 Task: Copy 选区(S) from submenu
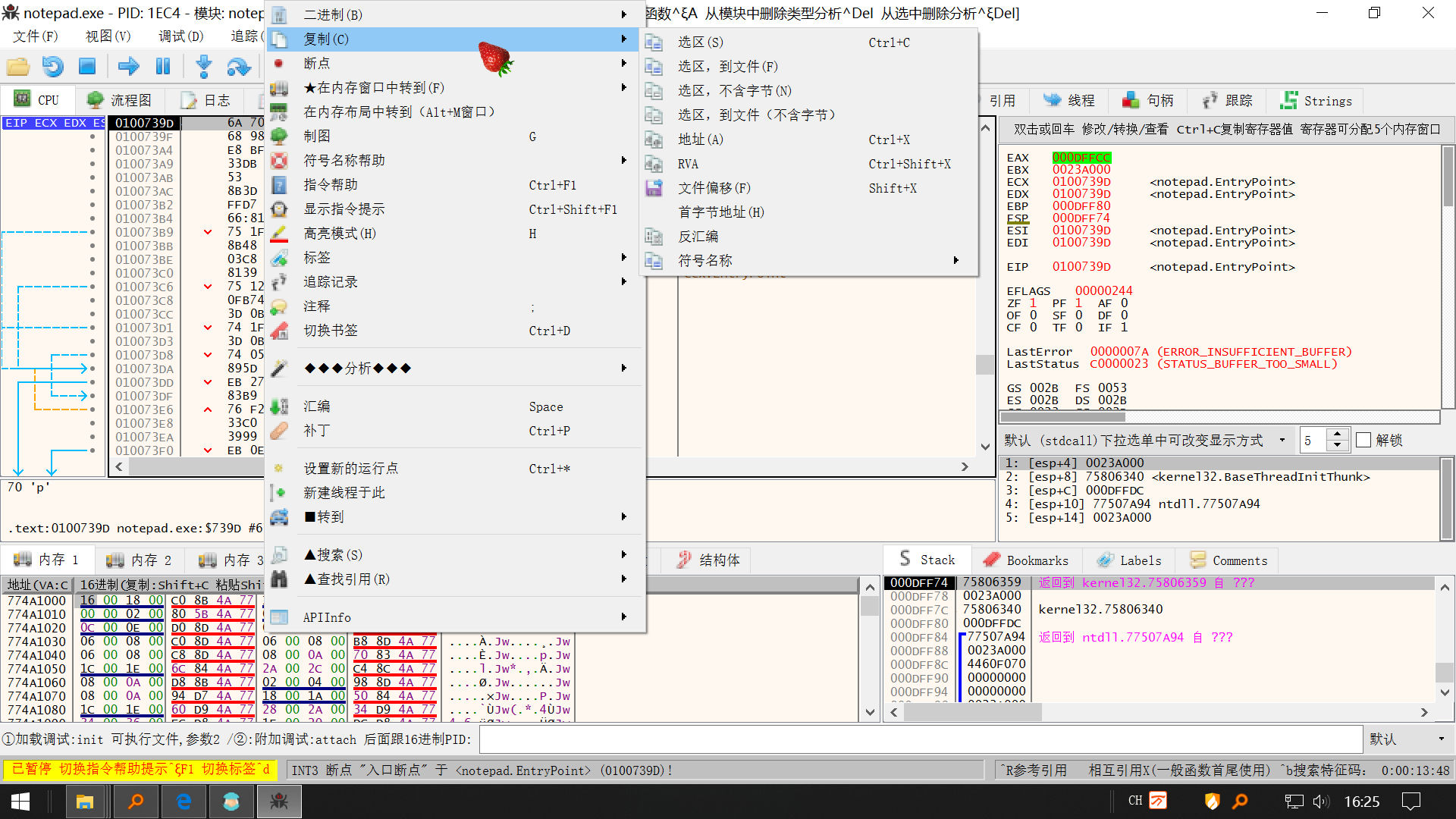(x=808, y=42)
